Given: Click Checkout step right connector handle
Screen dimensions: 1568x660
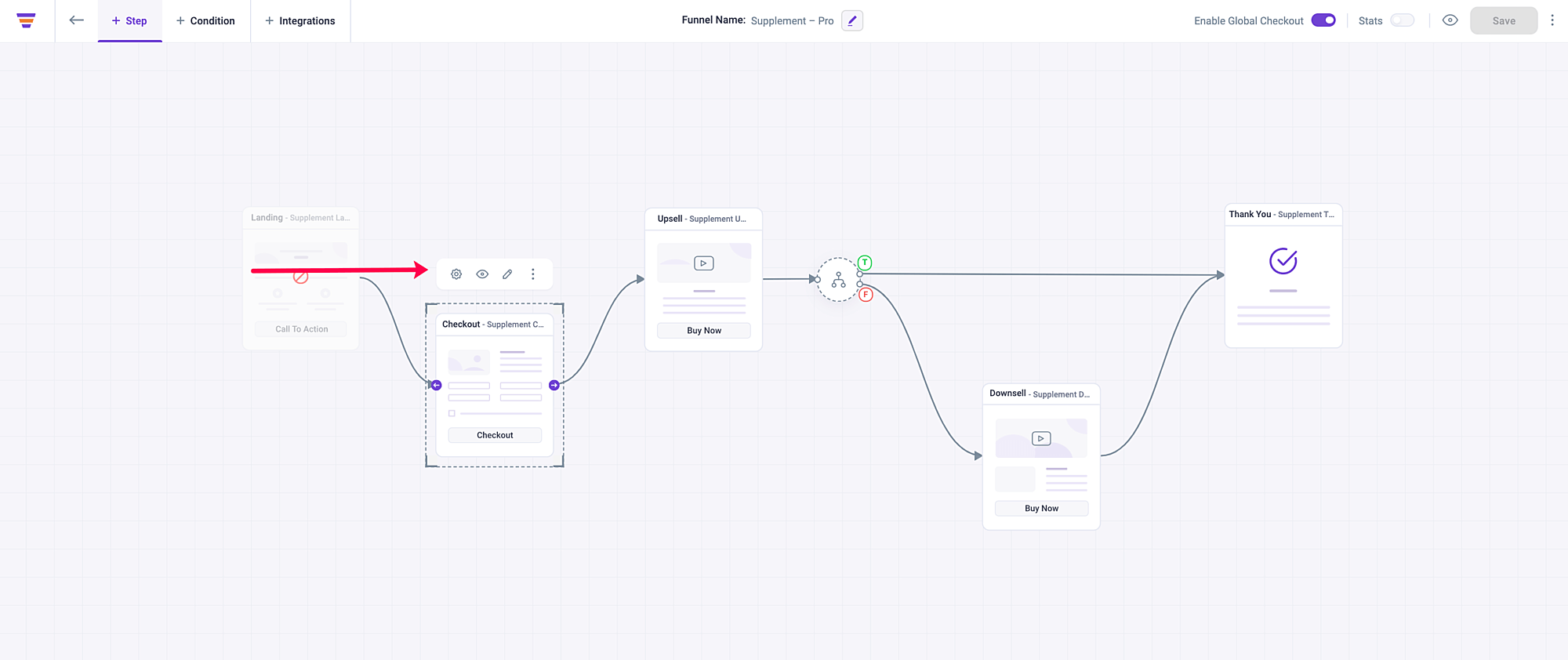Looking at the screenshot, I should (x=554, y=385).
